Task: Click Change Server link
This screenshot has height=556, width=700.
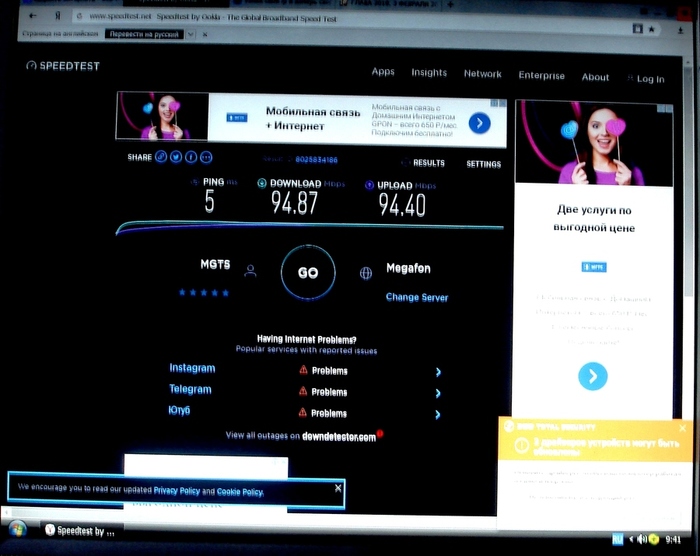Action: [417, 297]
